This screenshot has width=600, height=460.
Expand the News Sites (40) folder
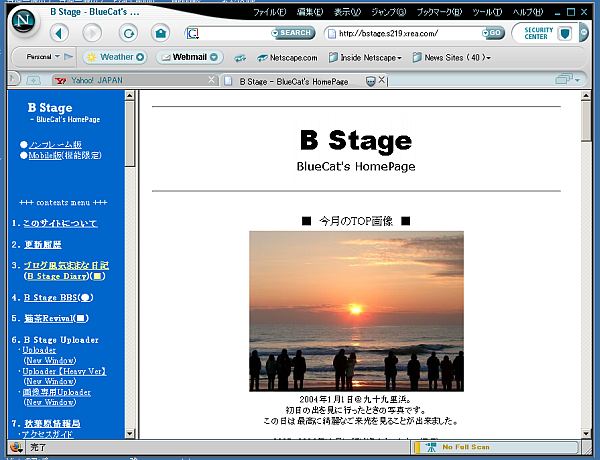point(452,58)
